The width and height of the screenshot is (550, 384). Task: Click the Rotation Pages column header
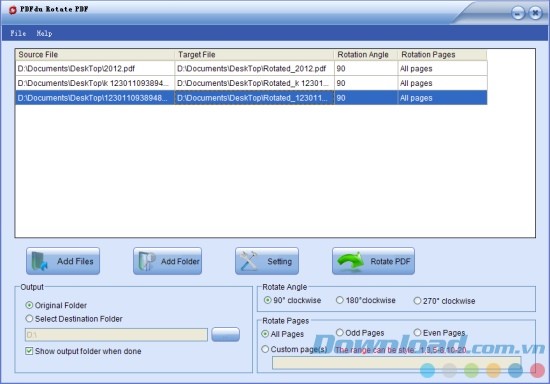[x=442, y=55]
